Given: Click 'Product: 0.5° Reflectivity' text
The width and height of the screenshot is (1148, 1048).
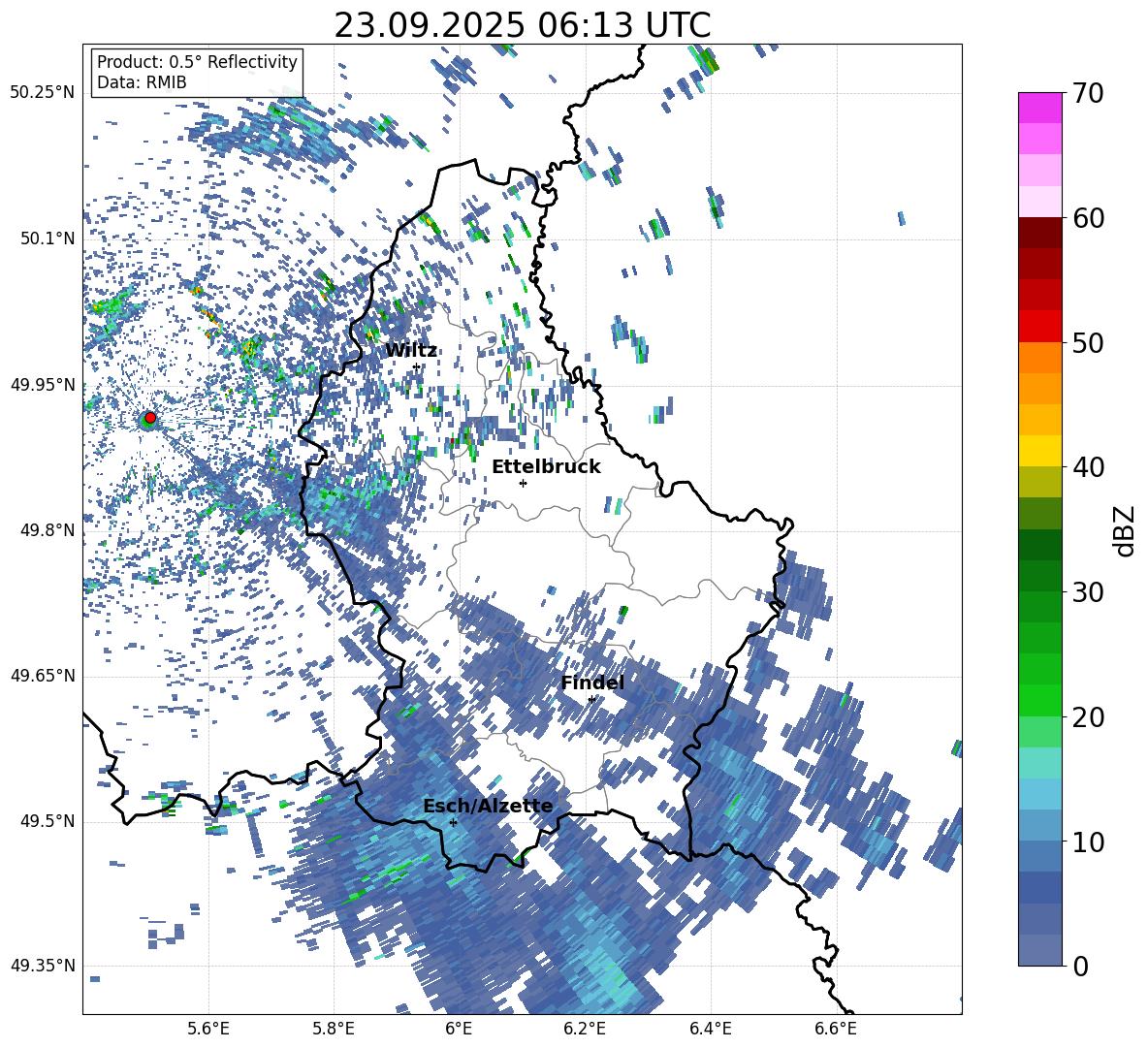Looking at the screenshot, I should coord(197,61).
